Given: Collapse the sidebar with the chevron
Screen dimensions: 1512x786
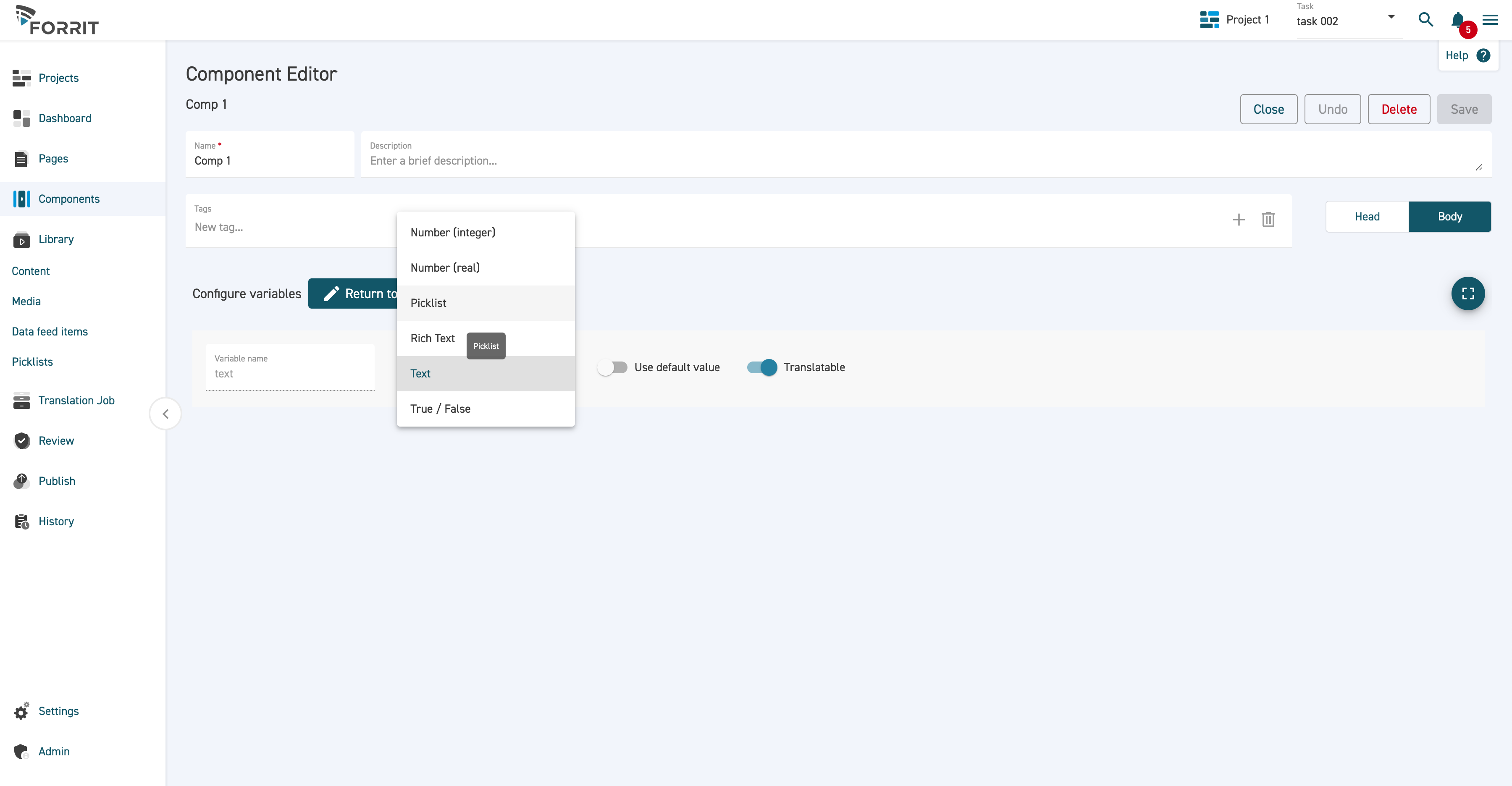Looking at the screenshot, I should (165, 414).
